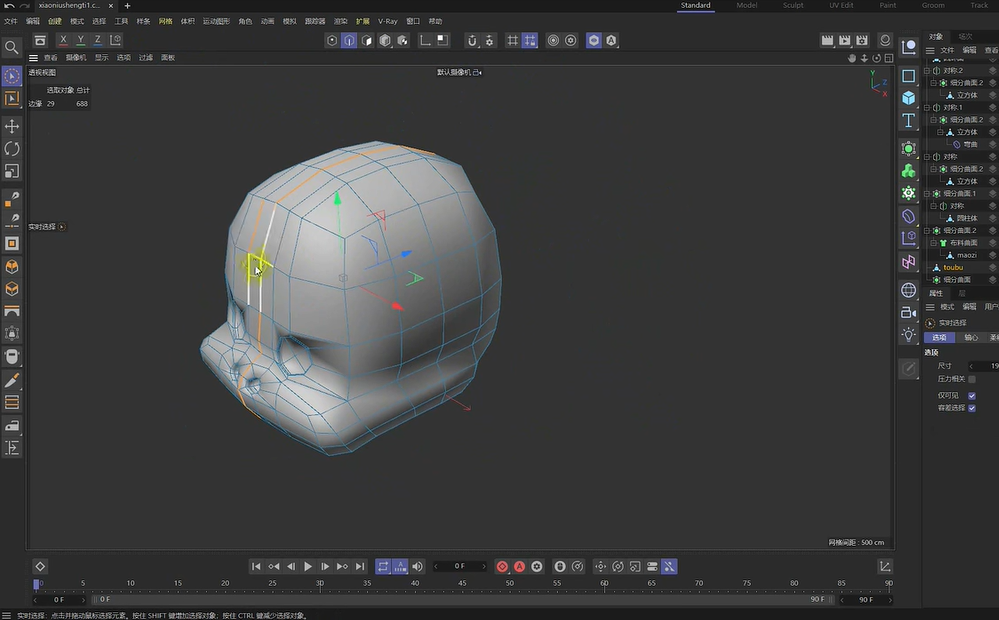
Task: Open Edit Render Settings clapper gear icon
Action: coord(862,40)
